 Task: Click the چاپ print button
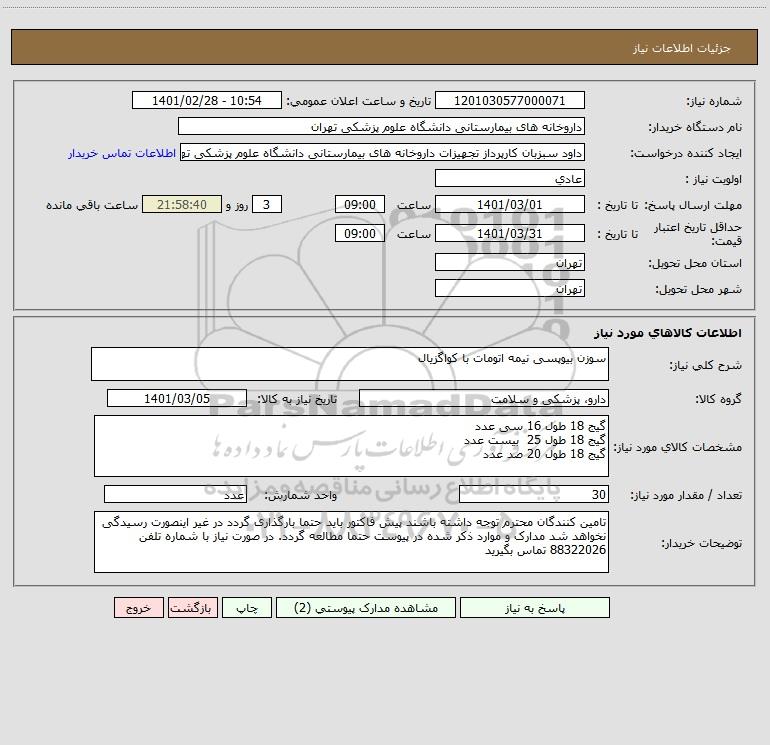247,607
